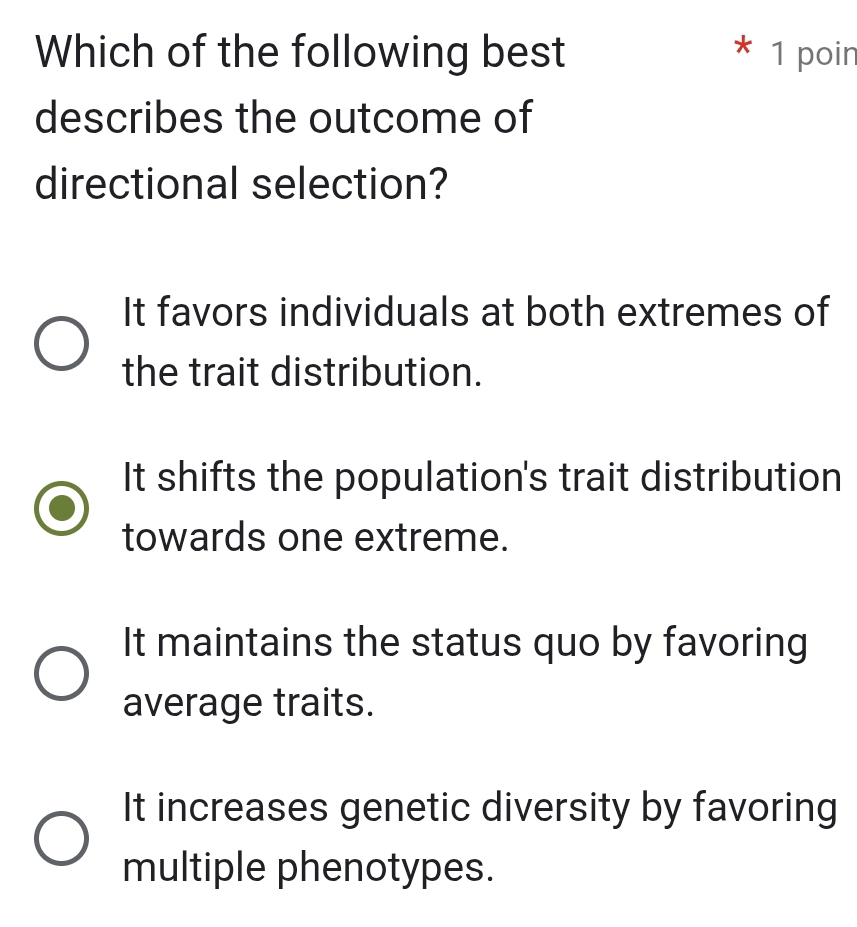This screenshot has width=857, height=927.
Task: Select the radio button for 'both extremes' option
Action: point(62,342)
